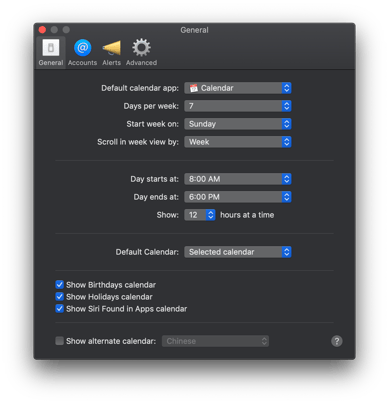Click the 'hours at a time' text
The image size is (389, 404).
pos(247,215)
